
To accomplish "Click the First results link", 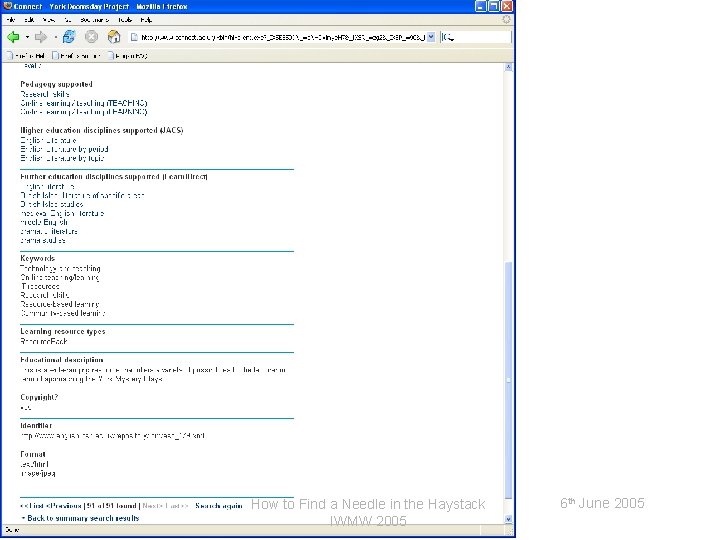I will (32, 506).
